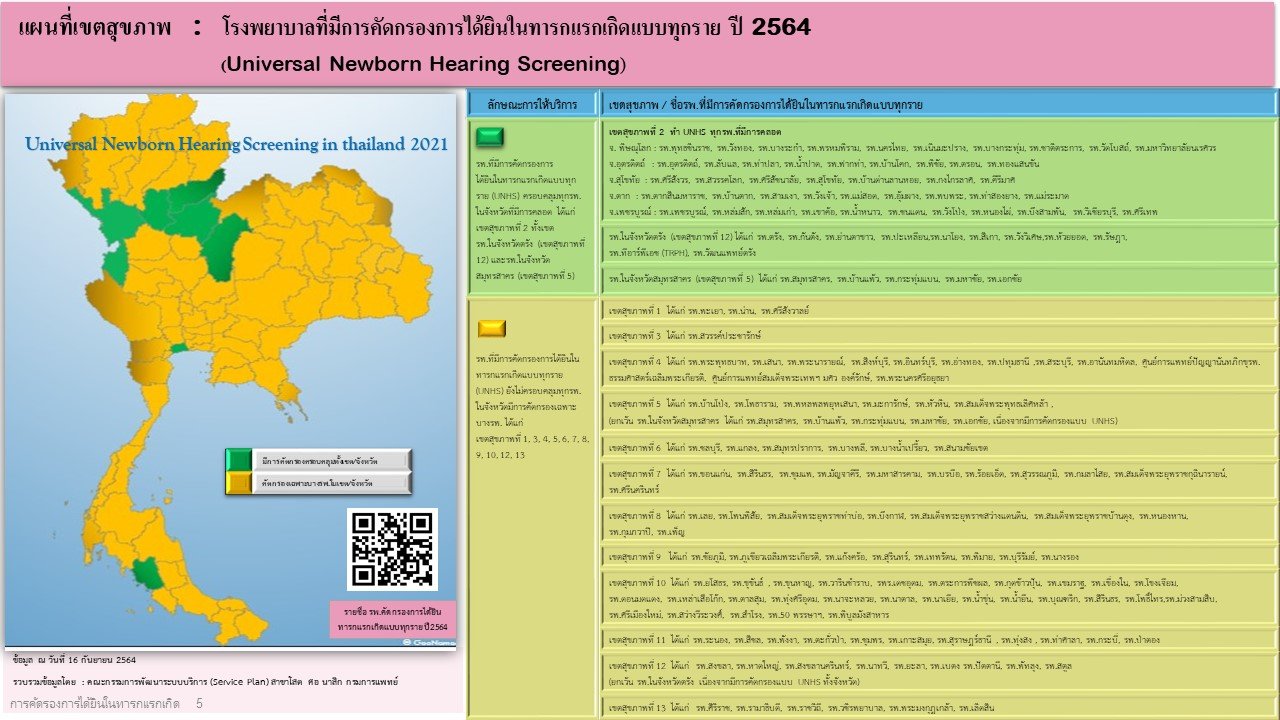
Task: Click the 'รวบรวมข้อมูลโดย' source credit line
Action: [x=205, y=681]
